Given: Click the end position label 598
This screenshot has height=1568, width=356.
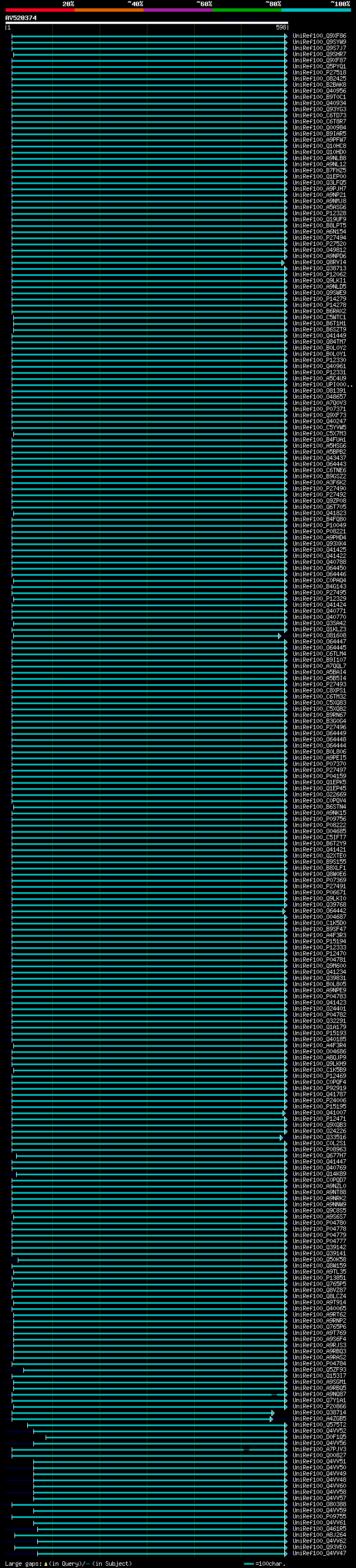Looking at the screenshot, I should click(281, 27).
